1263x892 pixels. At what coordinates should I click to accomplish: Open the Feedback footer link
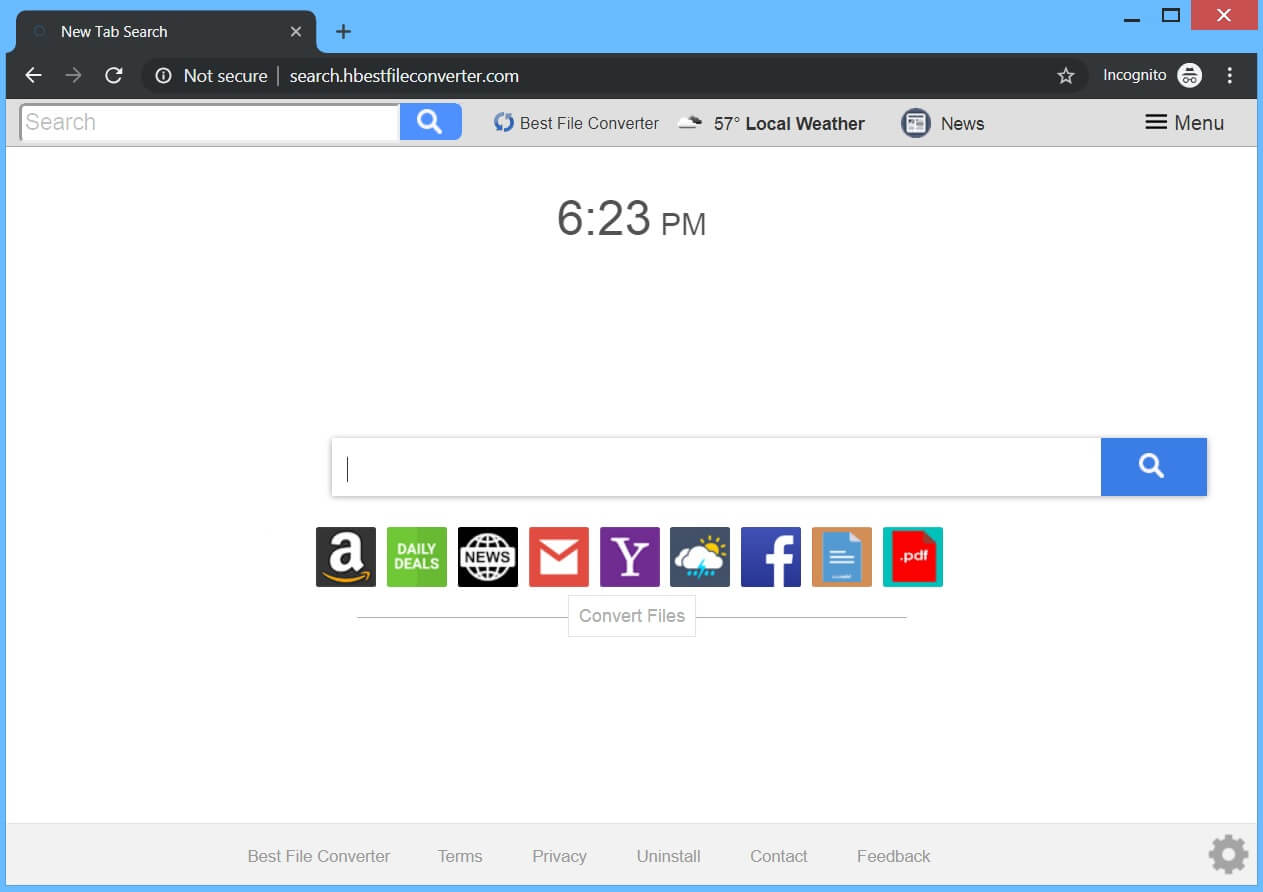[894, 856]
